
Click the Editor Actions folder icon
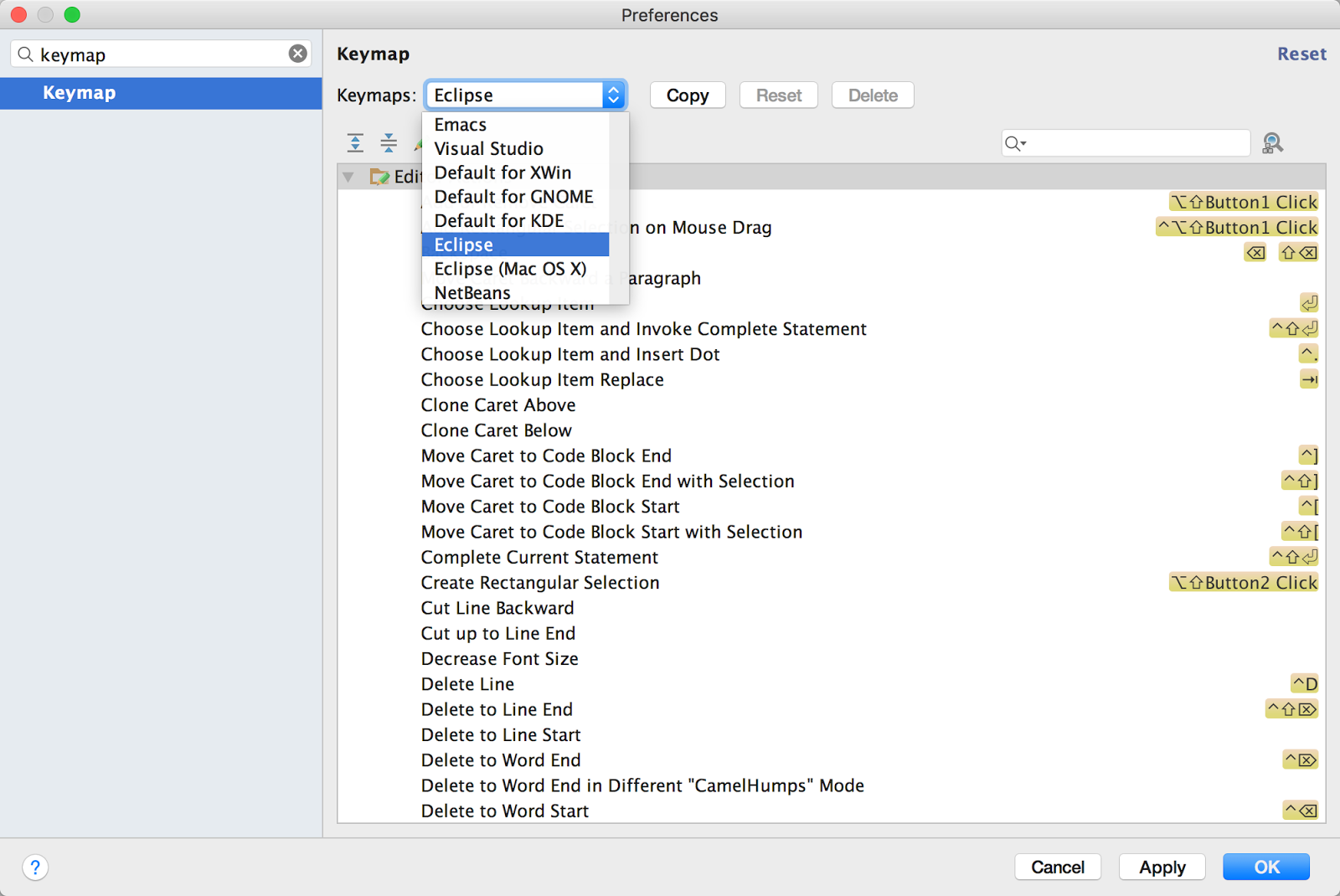click(x=379, y=177)
